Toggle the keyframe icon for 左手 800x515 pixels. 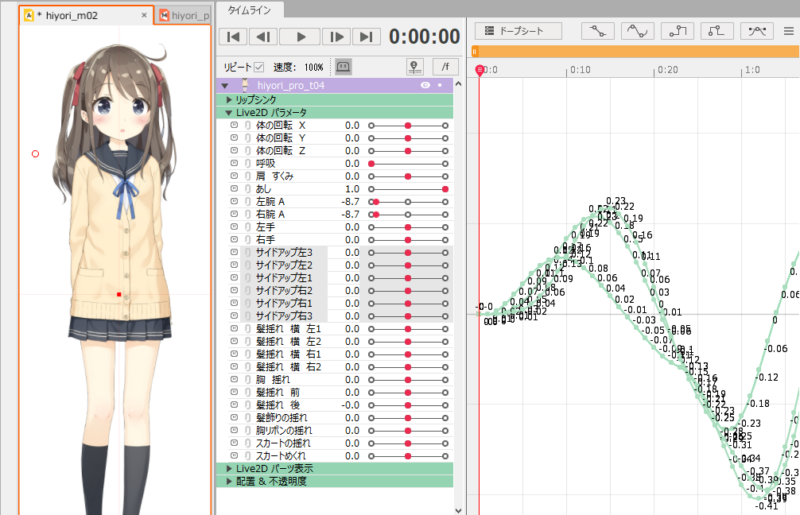(234, 227)
